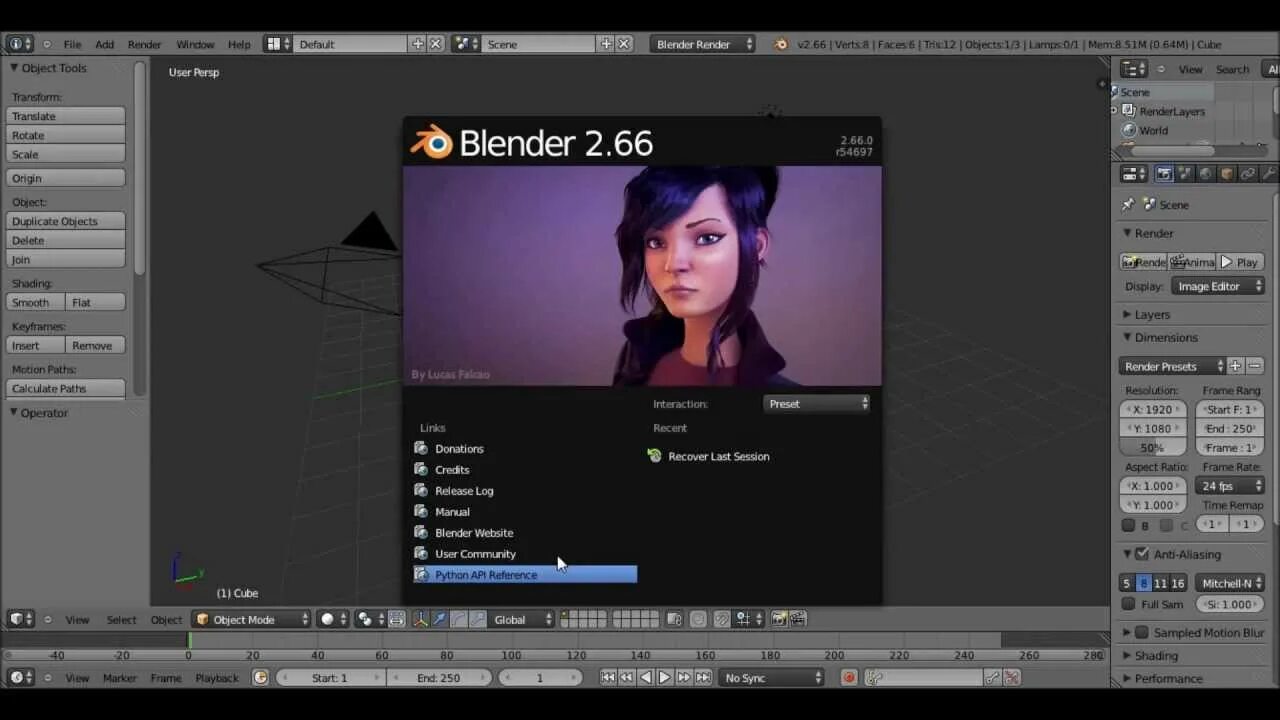
Task: Click the automatic keyframe record button
Action: tap(849, 677)
